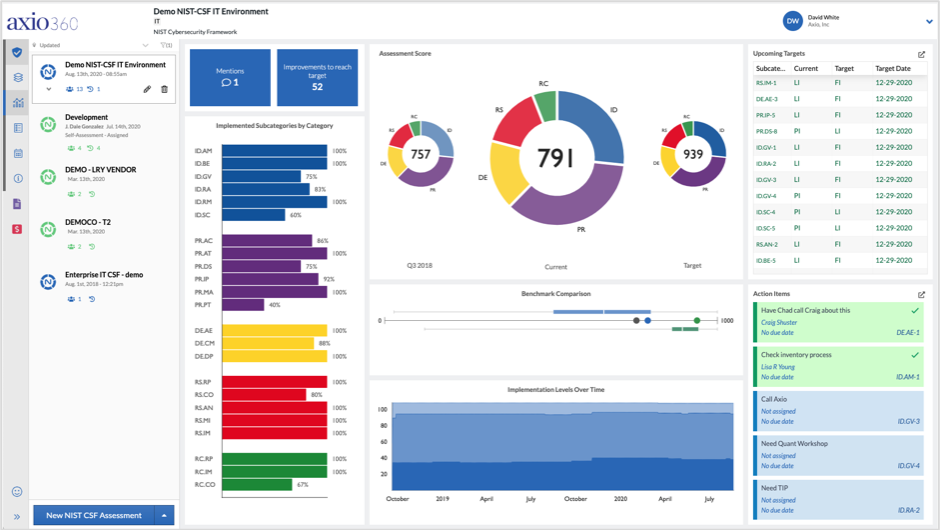Open the Call Axio action item

pos(838,410)
